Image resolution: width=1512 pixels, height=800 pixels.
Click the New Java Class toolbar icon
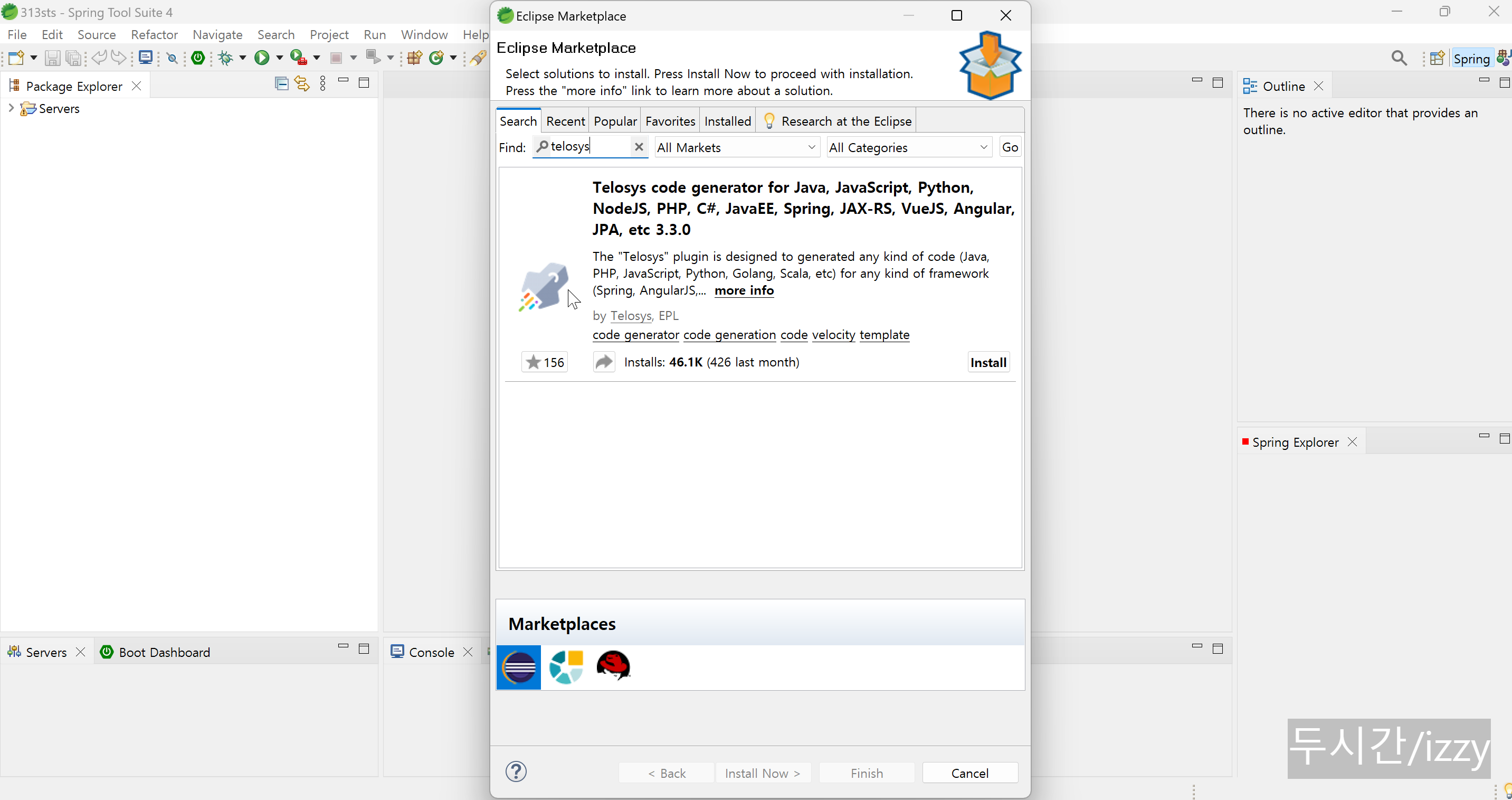pyautogui.click(x=436, y=58)
